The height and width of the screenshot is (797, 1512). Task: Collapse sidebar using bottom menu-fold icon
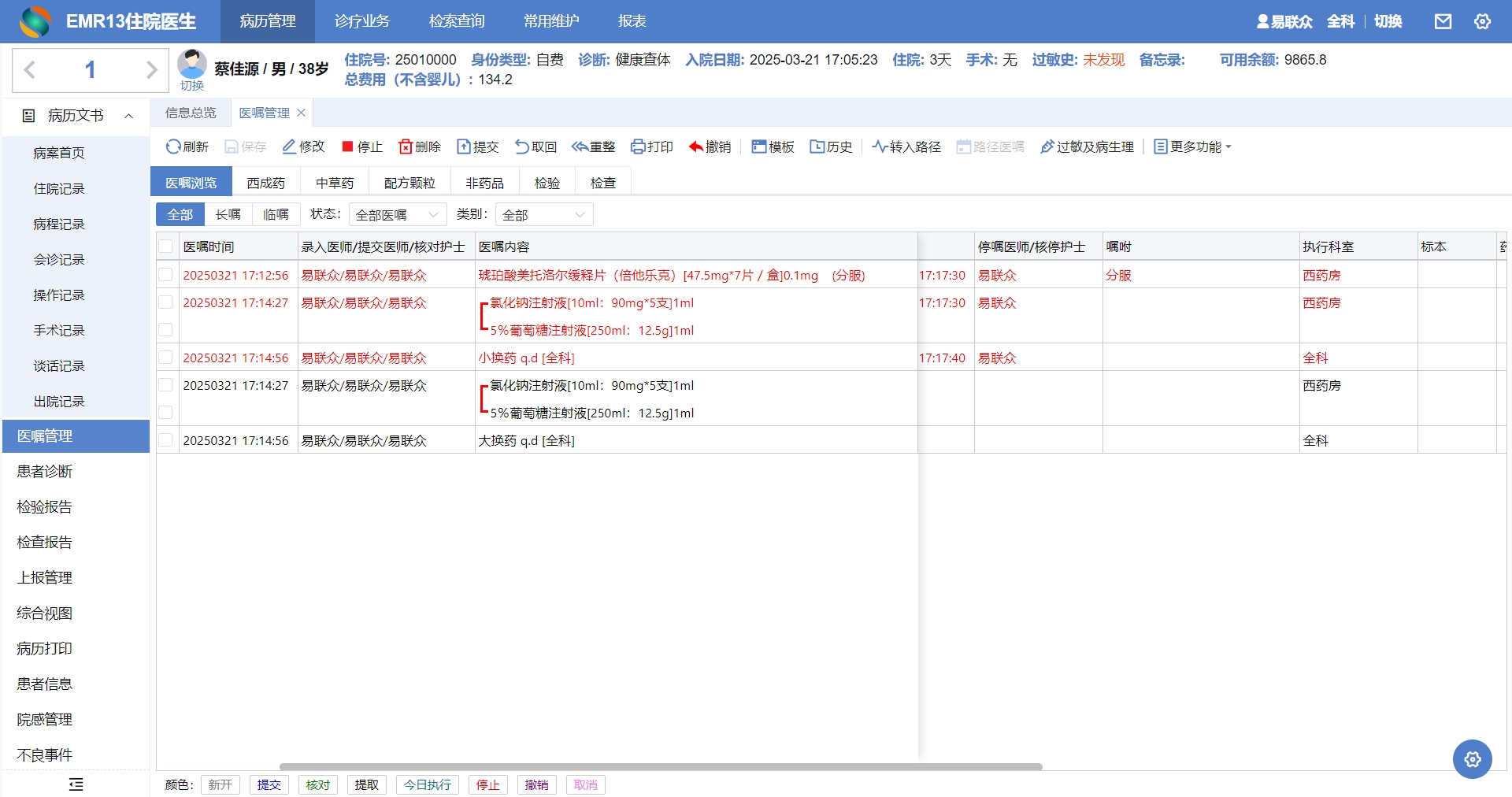coord(76,784)
